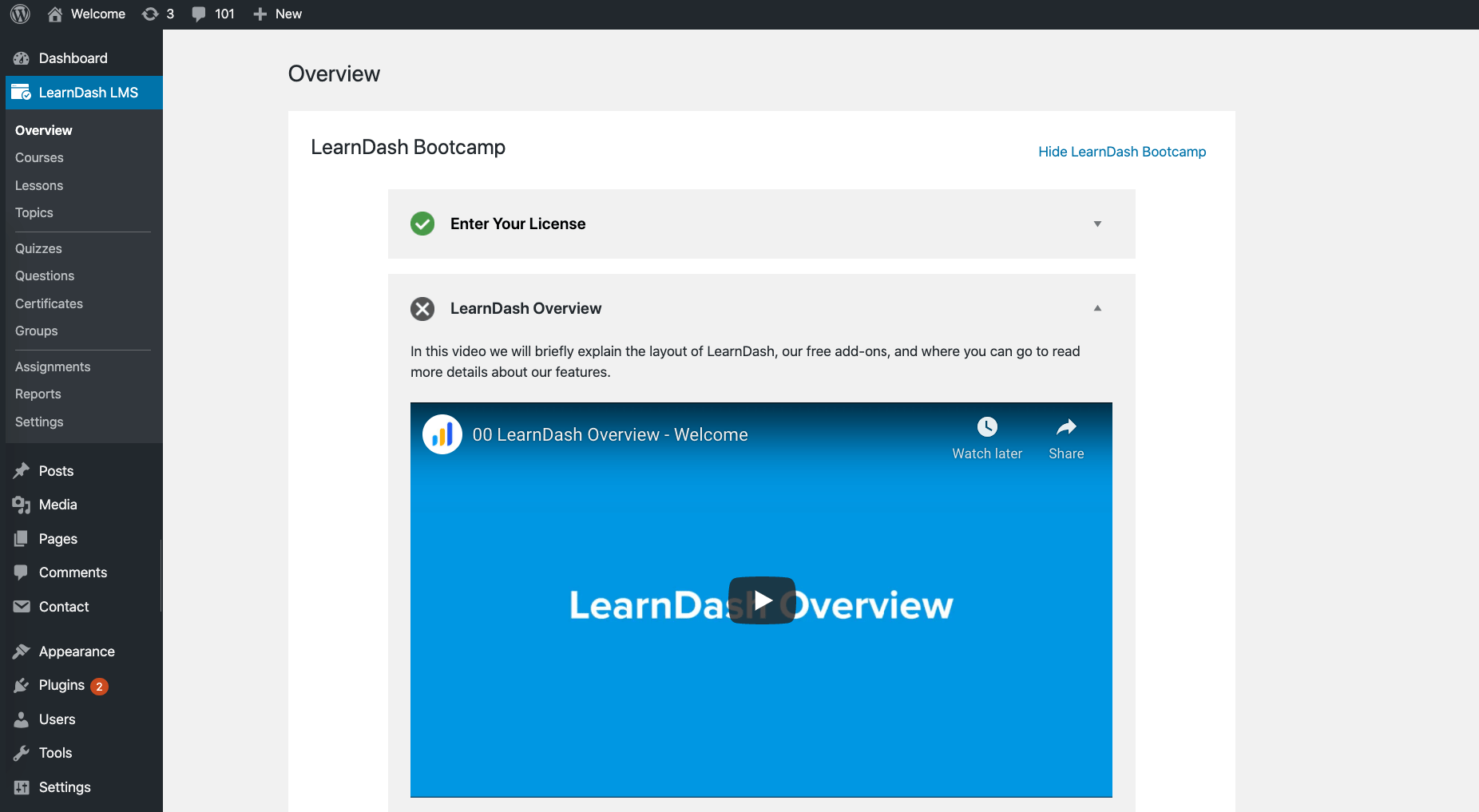Click the WordPress logo icon

(20, 14)
